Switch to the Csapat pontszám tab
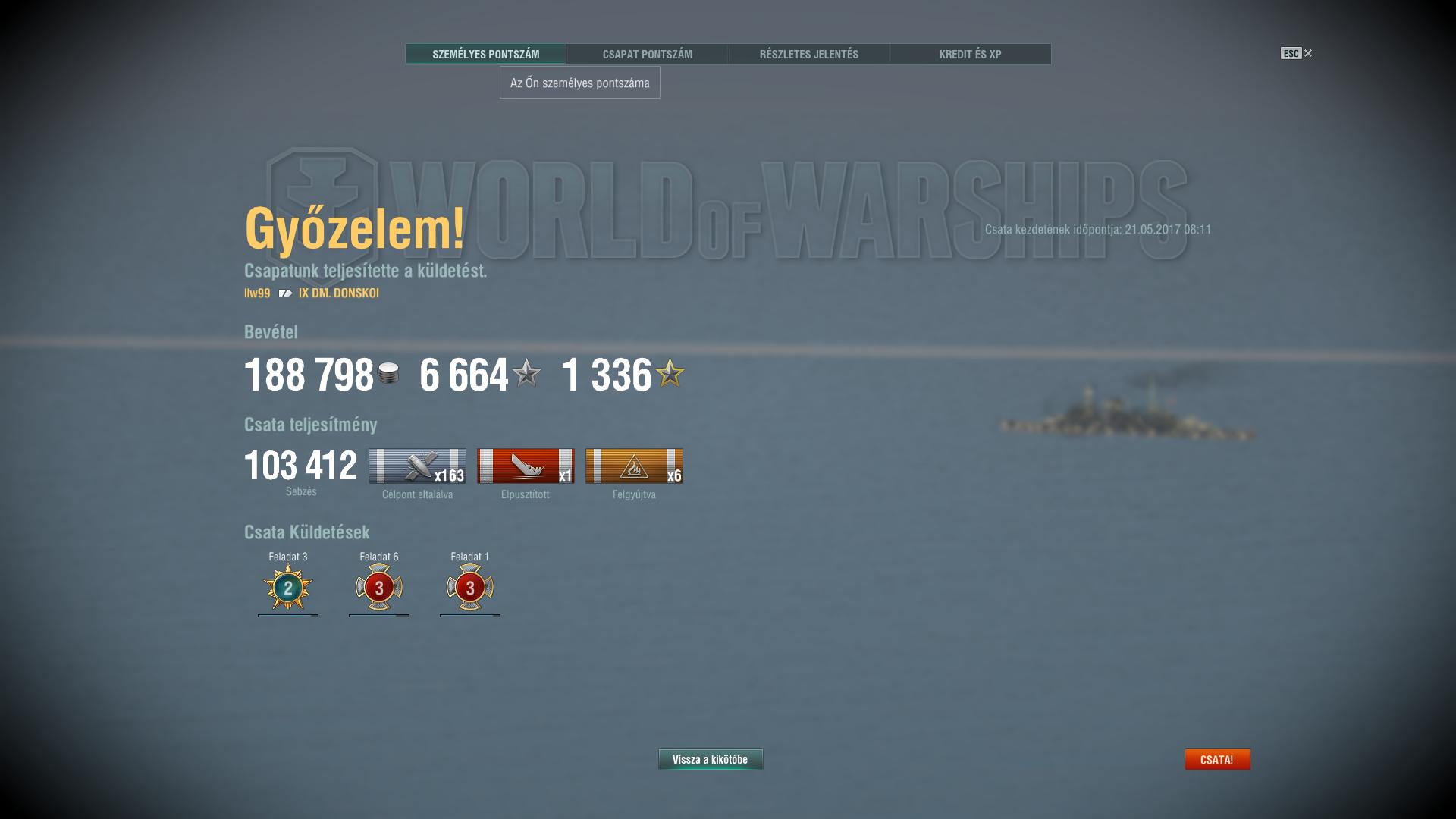The width and height of the screenshot is (1456, 819). [x=647, y=54]
